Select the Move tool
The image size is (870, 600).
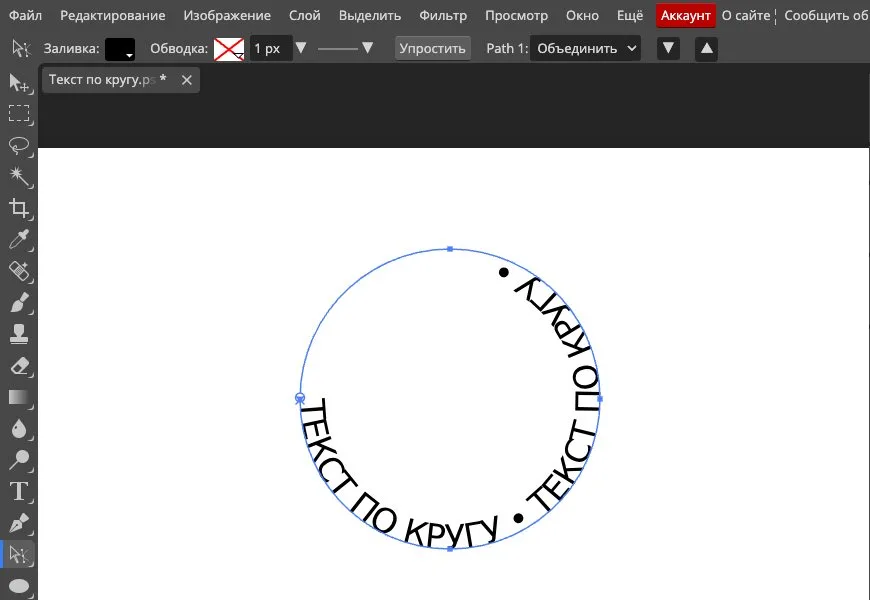coord(19,83)
